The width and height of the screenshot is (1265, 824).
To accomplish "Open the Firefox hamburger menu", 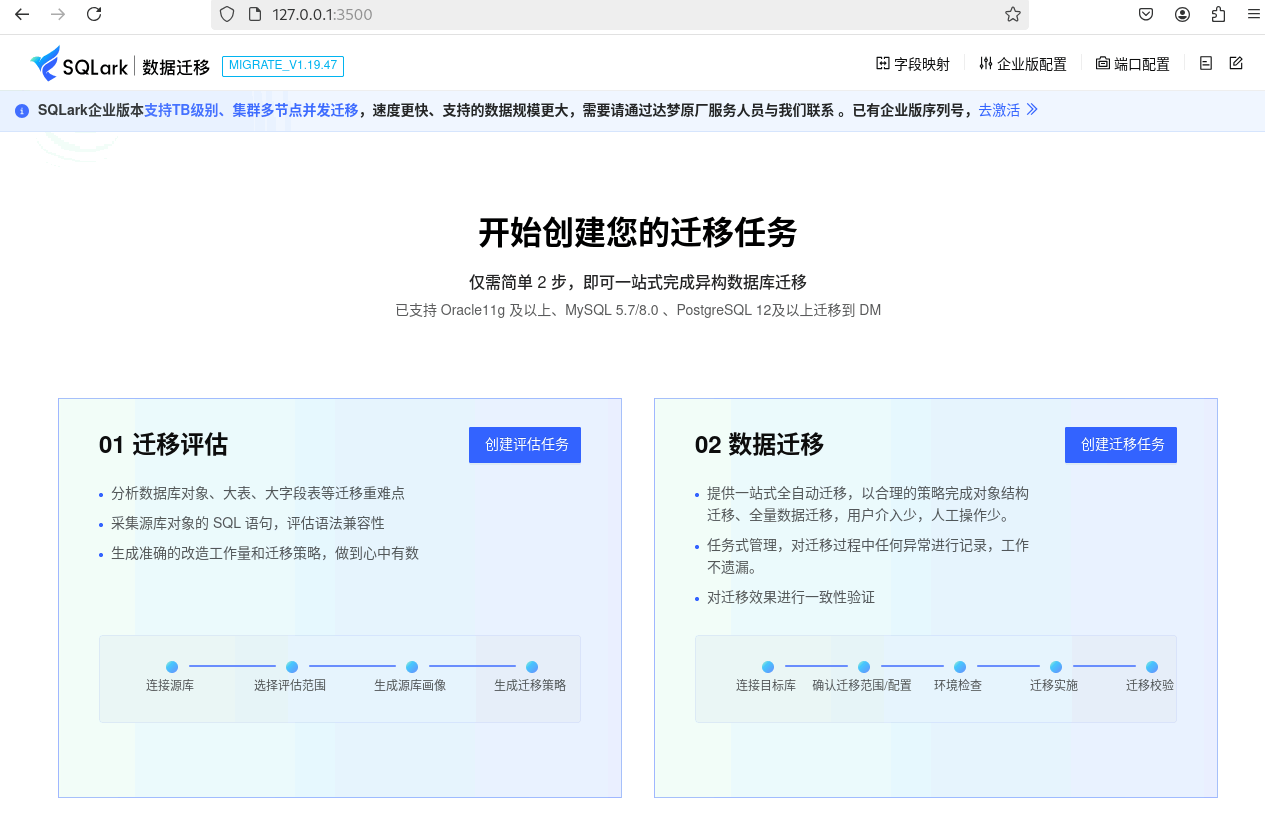I will [x=1253, y=14].
